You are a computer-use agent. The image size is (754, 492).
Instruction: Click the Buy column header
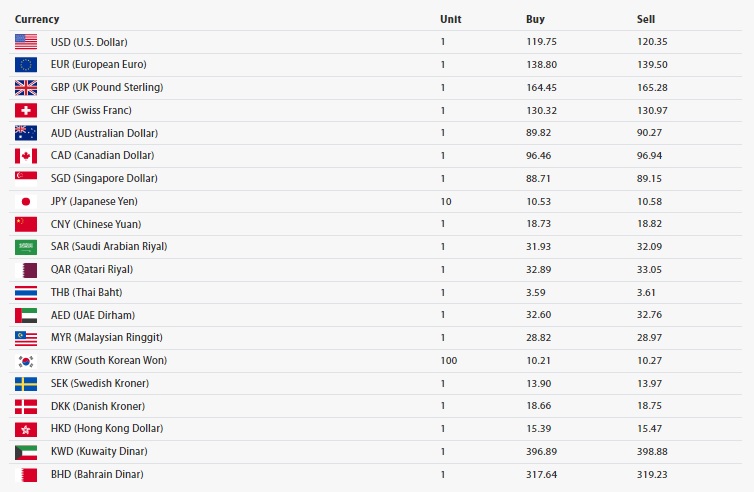pyautogui.click(x=535, y=19)
